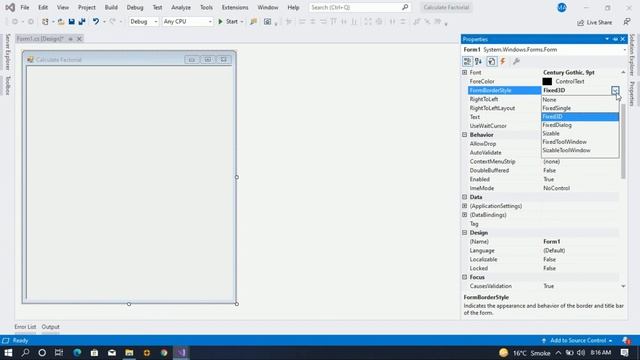640x360 pixels.
Task: Expand the Font property node
Action: (x=464, y=72)
